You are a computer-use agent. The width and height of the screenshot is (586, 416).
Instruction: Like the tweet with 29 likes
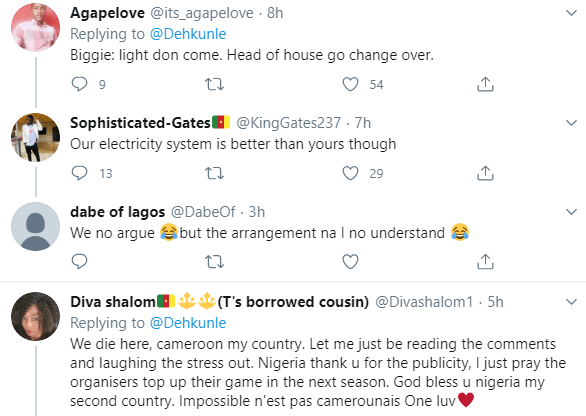click(x=350, y=173)
